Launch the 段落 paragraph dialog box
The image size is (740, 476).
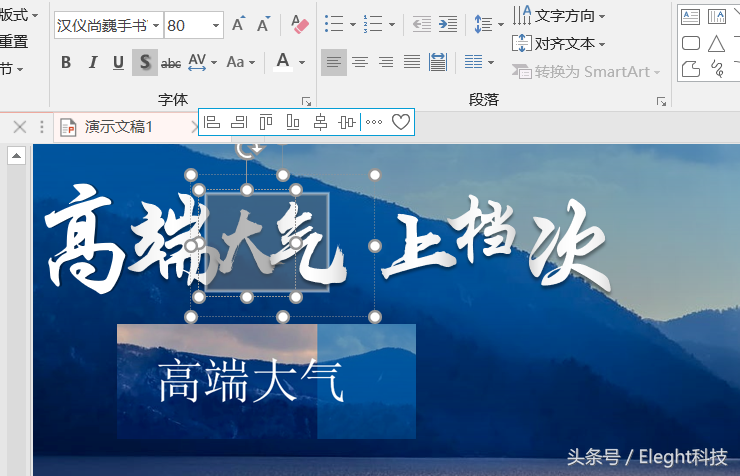tap(661, 101)
